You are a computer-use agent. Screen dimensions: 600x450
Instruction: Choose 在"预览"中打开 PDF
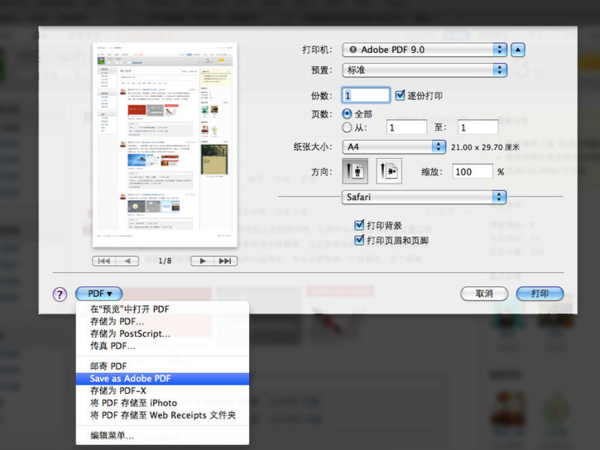click(162, 309)
